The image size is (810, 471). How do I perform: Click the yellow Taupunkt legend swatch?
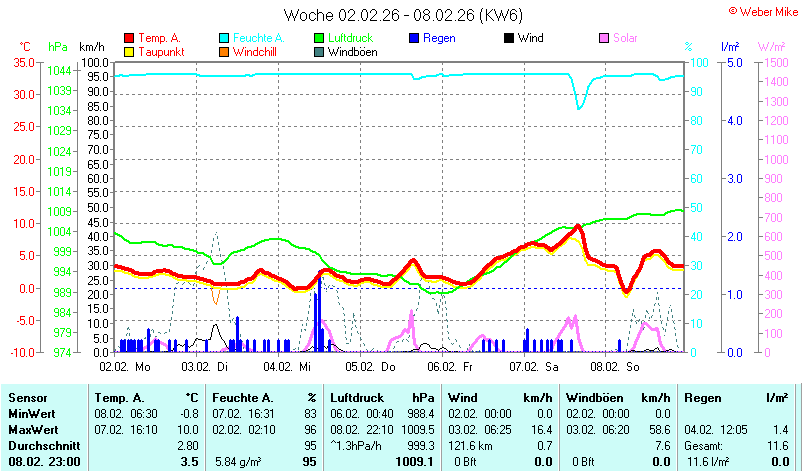[x=129, y=52]
